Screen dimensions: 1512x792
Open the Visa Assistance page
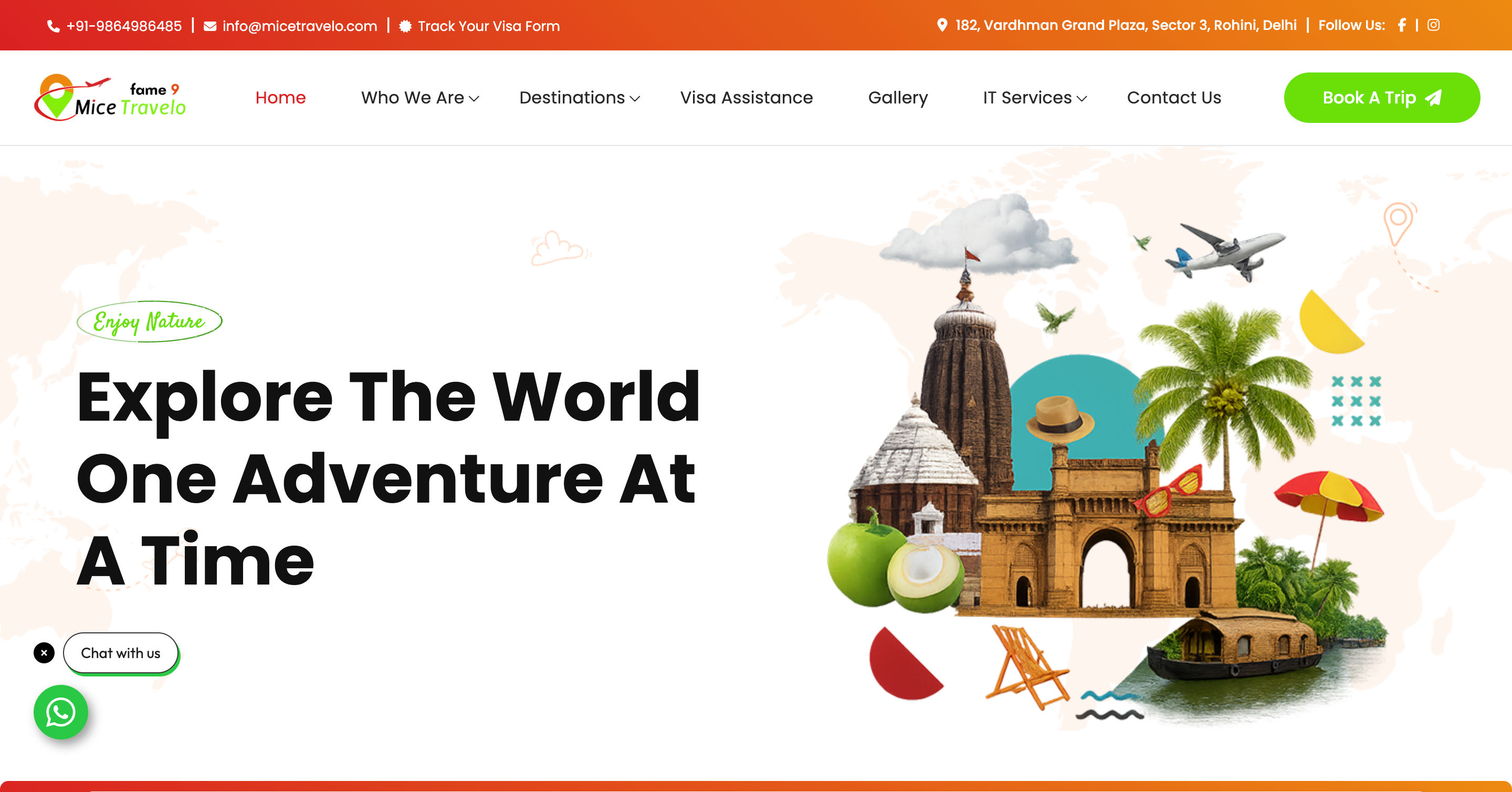coord(747,98)
